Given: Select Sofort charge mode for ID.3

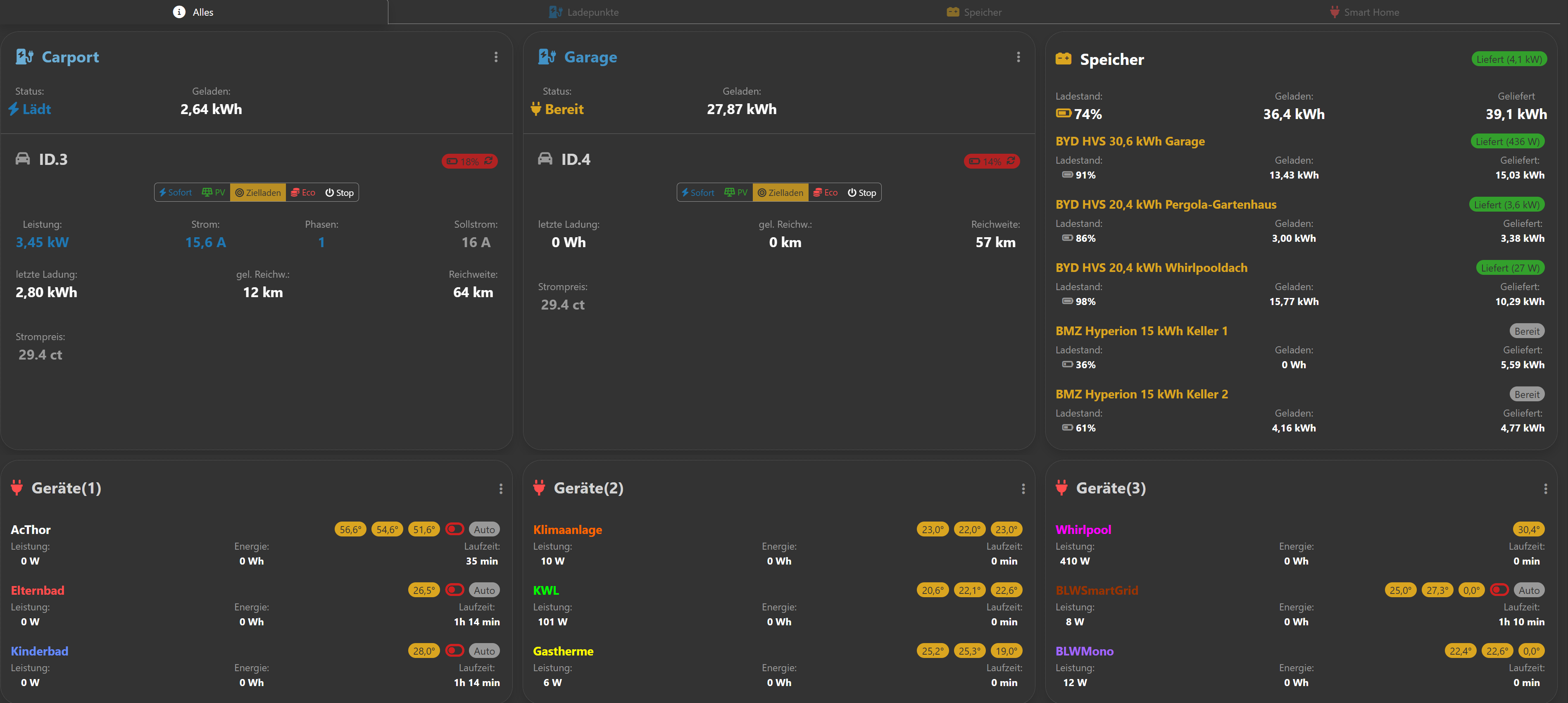Looking at the screenshot, I should coord(175,192).
